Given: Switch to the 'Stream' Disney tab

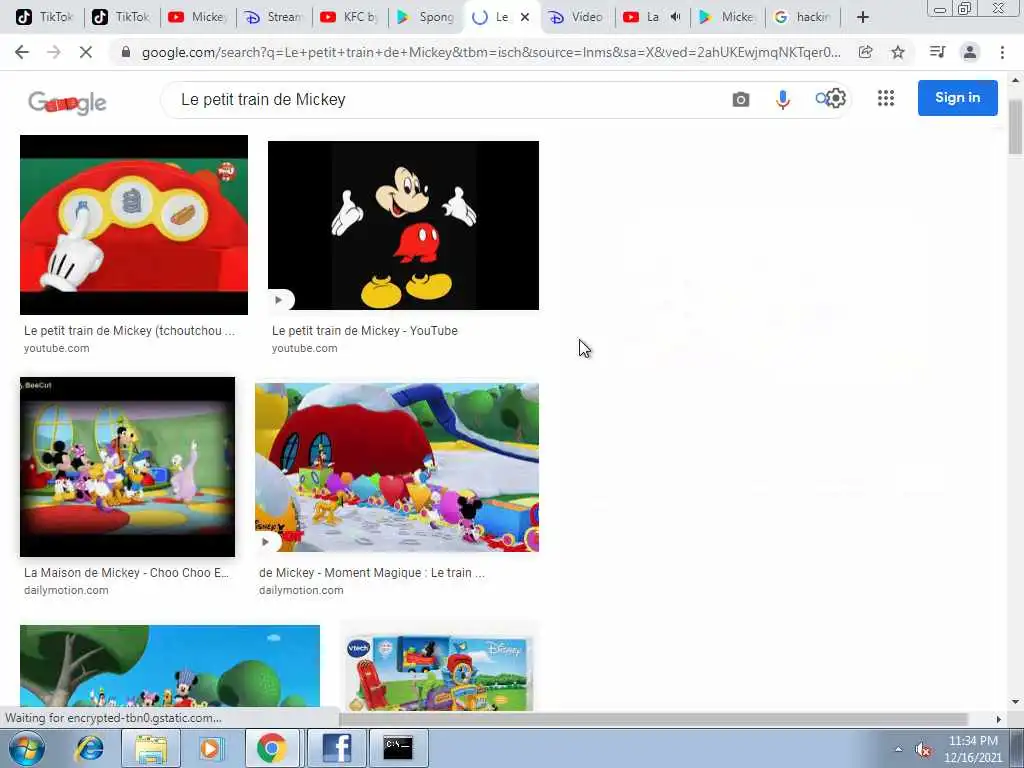Looking at the screenshot, I should click(274, 17).
